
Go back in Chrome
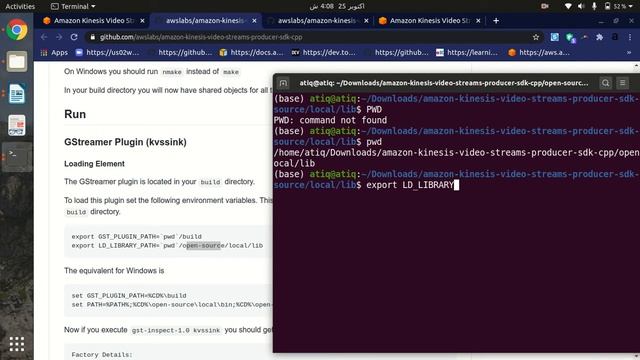pyautogui.click(x=44, y=37)
